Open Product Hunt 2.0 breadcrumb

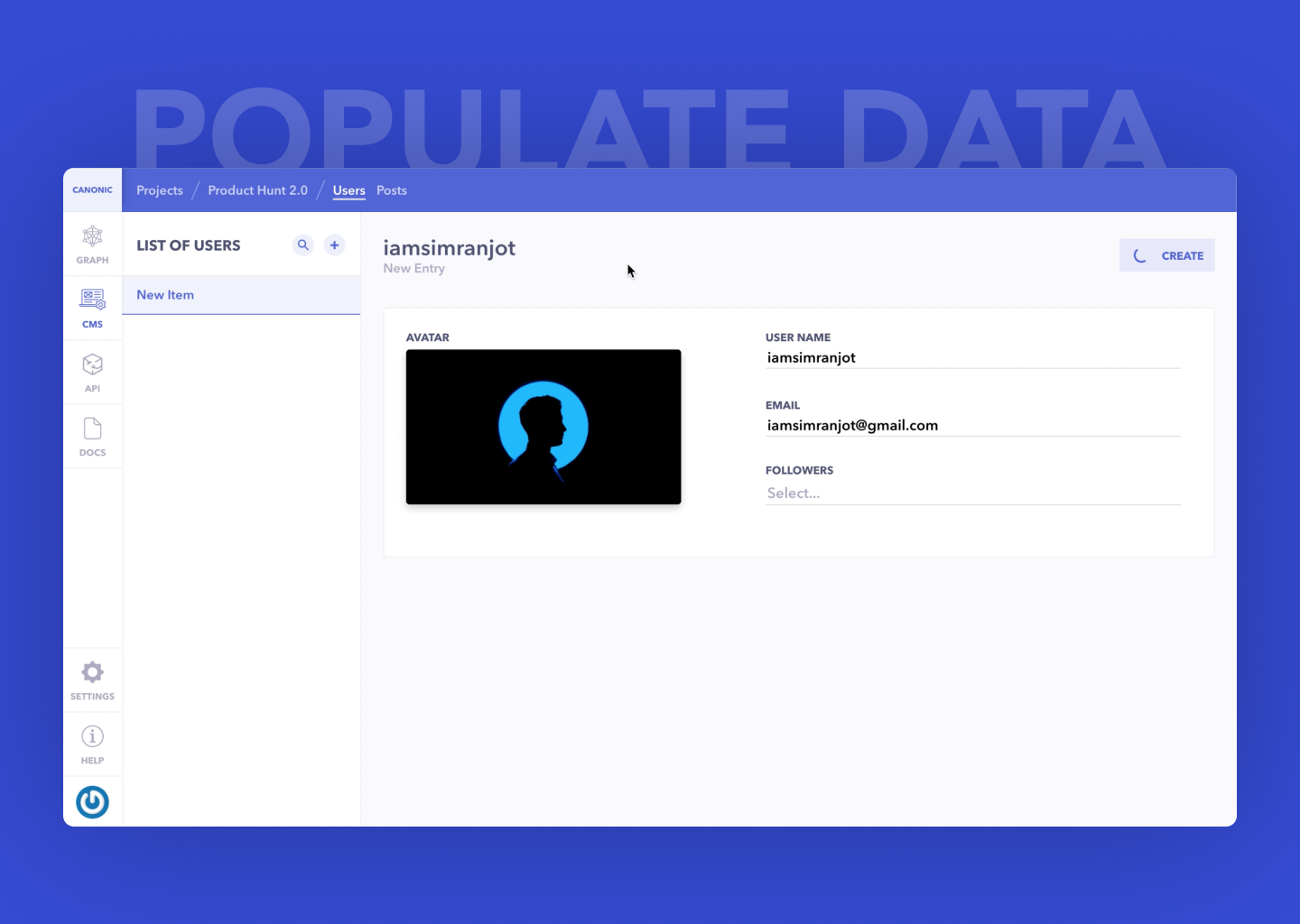click(257, 190)
